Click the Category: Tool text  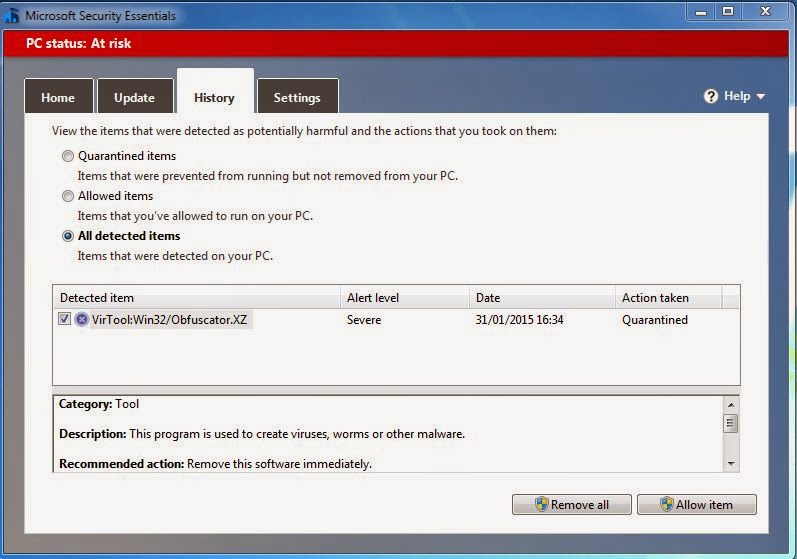(99, 404)
